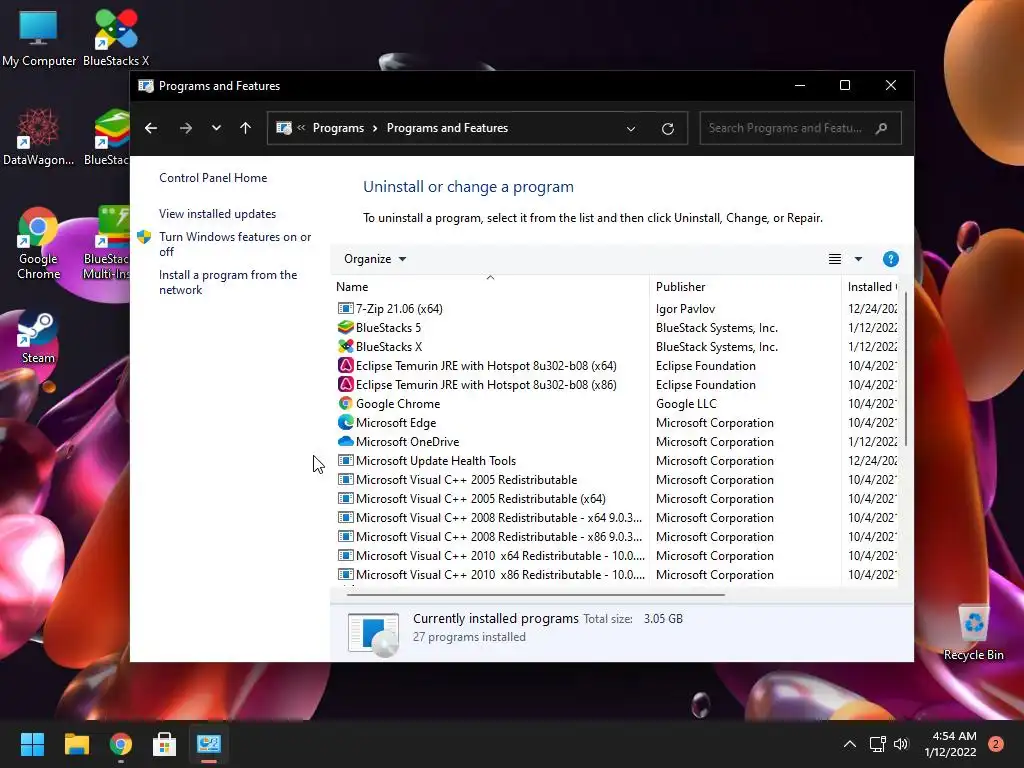Select Microsoft Update Health Tools entry
This screenshot has width=1024, height=768.
point(436,460)
